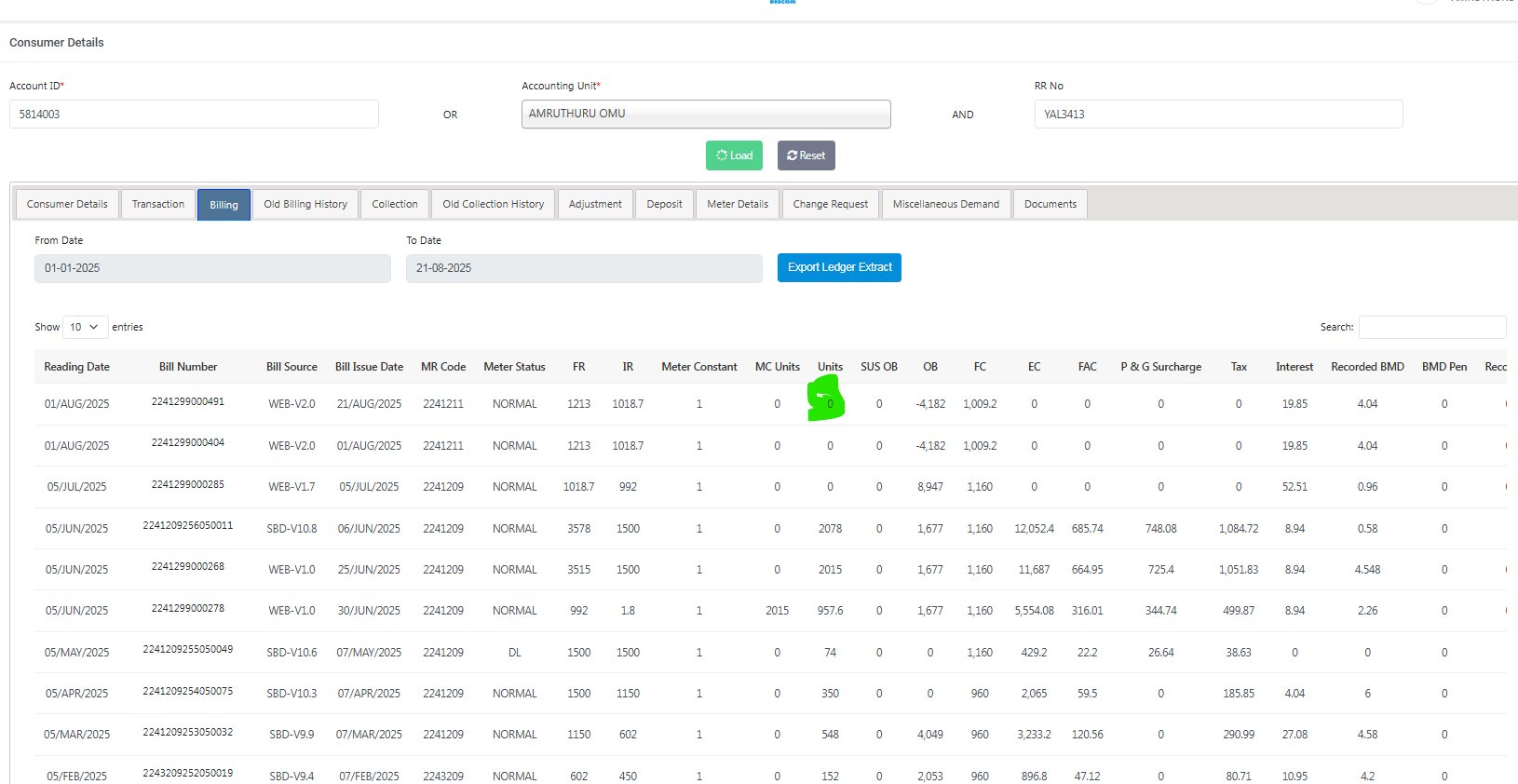
Task: Click the Account ID input field
Action: click(194, 115)
